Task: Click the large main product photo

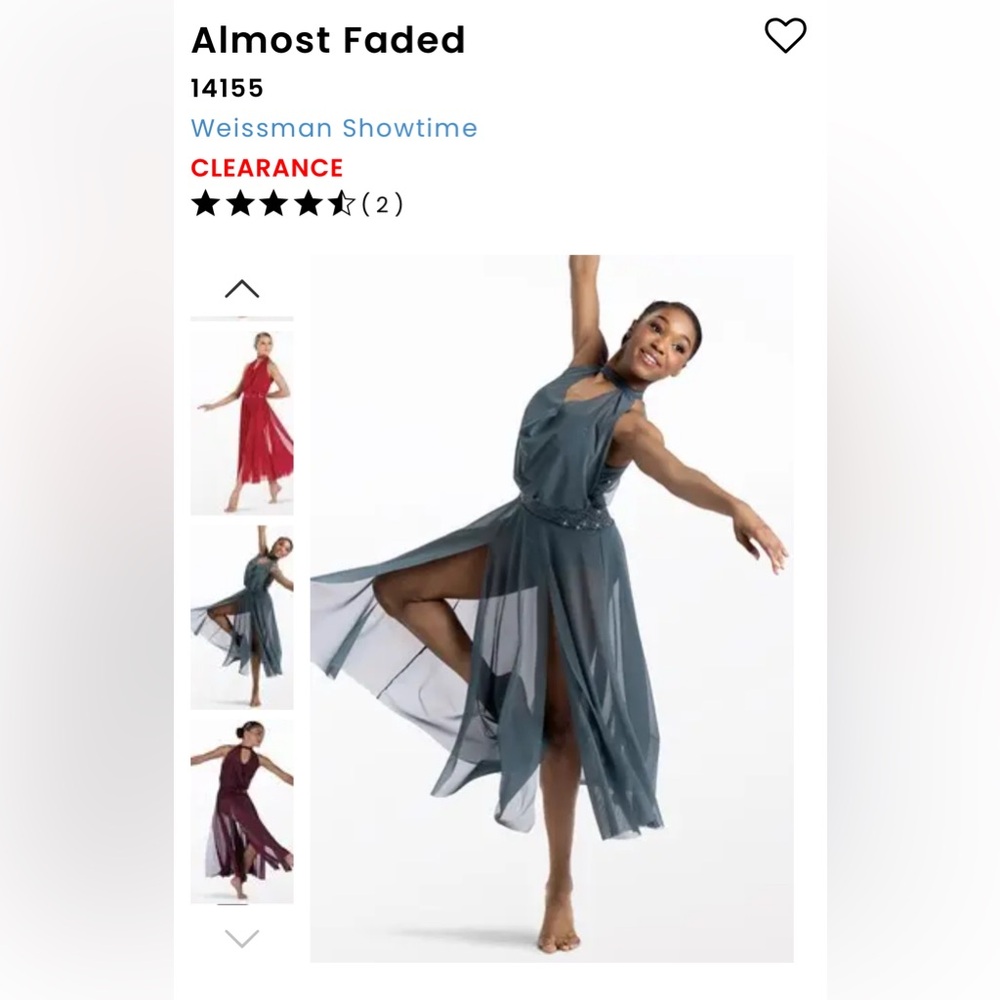Action: tap(551, 608)
